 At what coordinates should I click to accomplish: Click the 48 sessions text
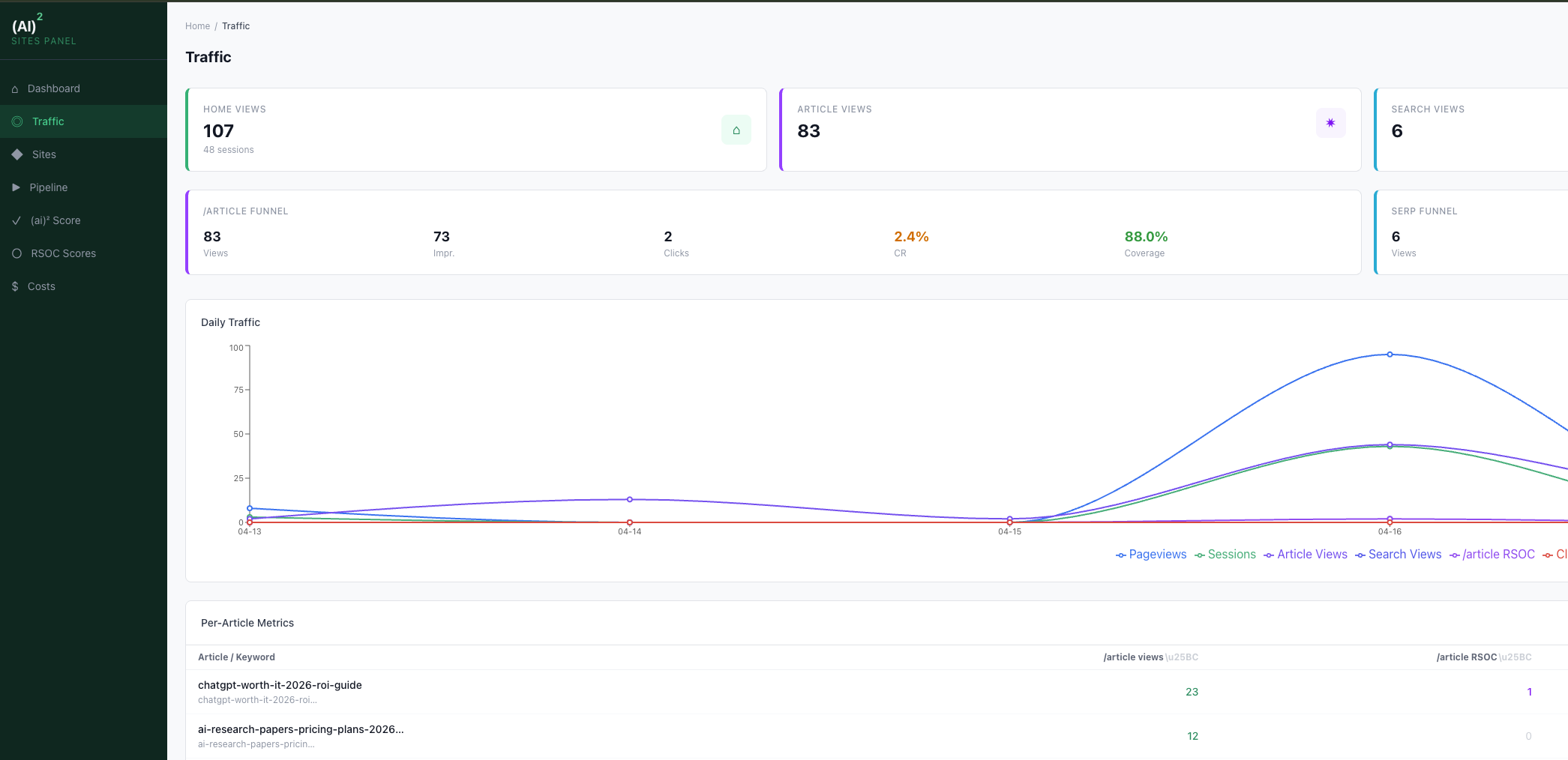(229, 150)
